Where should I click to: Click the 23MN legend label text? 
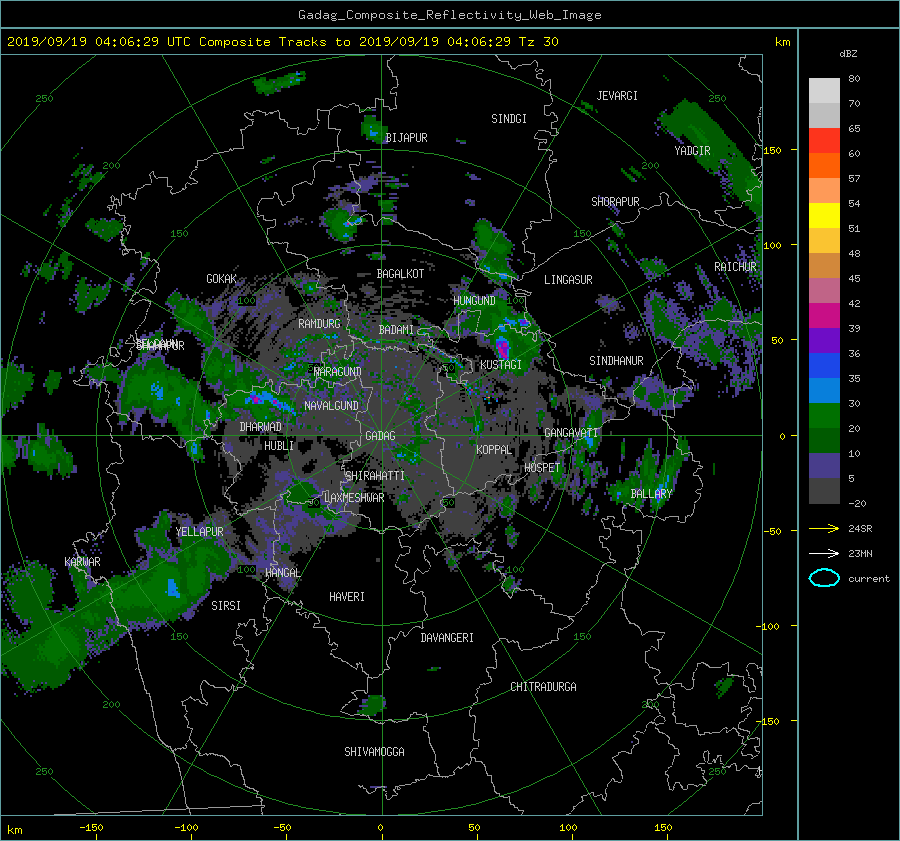(x=860, y=554)
